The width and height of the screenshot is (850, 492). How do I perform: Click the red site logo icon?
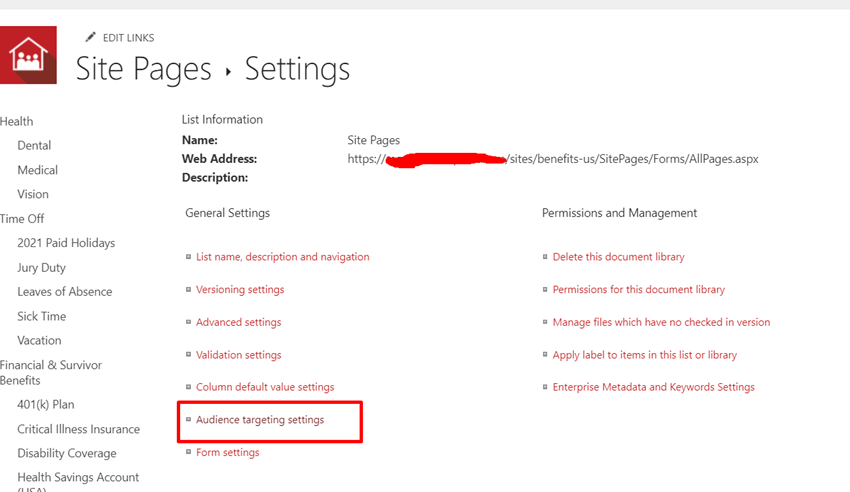(28, 55)
